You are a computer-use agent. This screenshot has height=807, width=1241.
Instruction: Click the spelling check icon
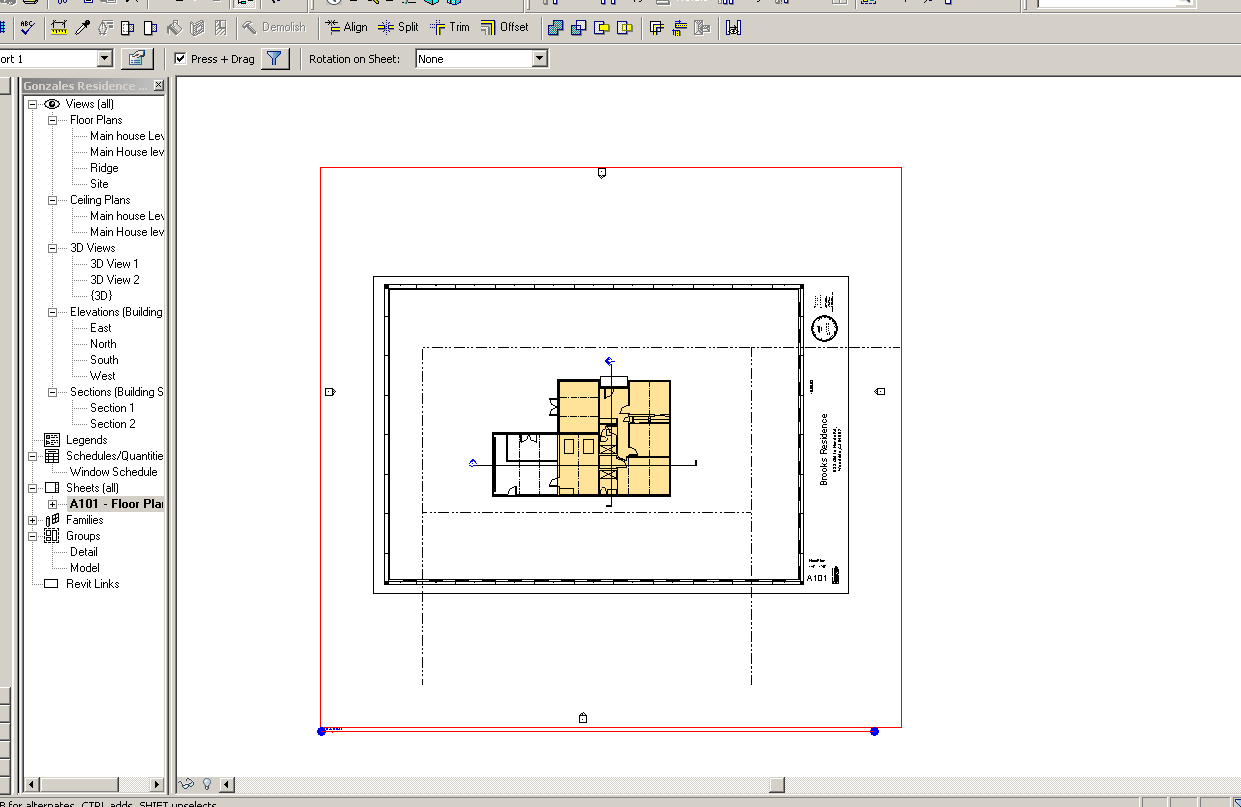coord(25,27)
